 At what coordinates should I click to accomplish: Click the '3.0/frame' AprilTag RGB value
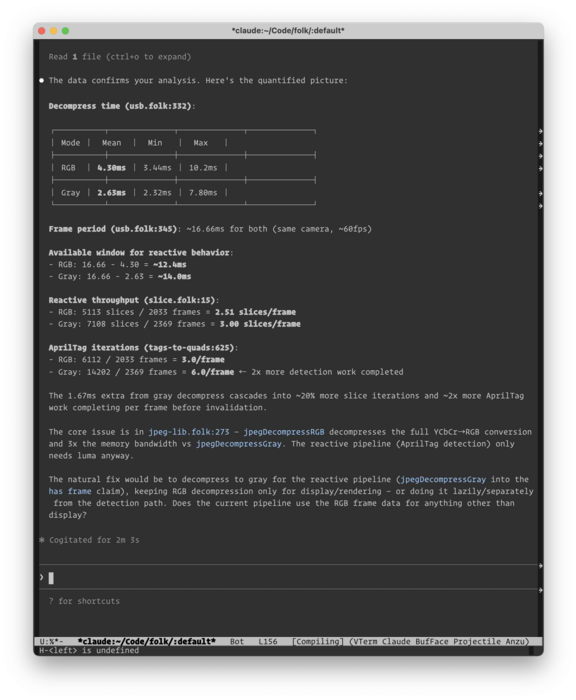click(203, 359)
